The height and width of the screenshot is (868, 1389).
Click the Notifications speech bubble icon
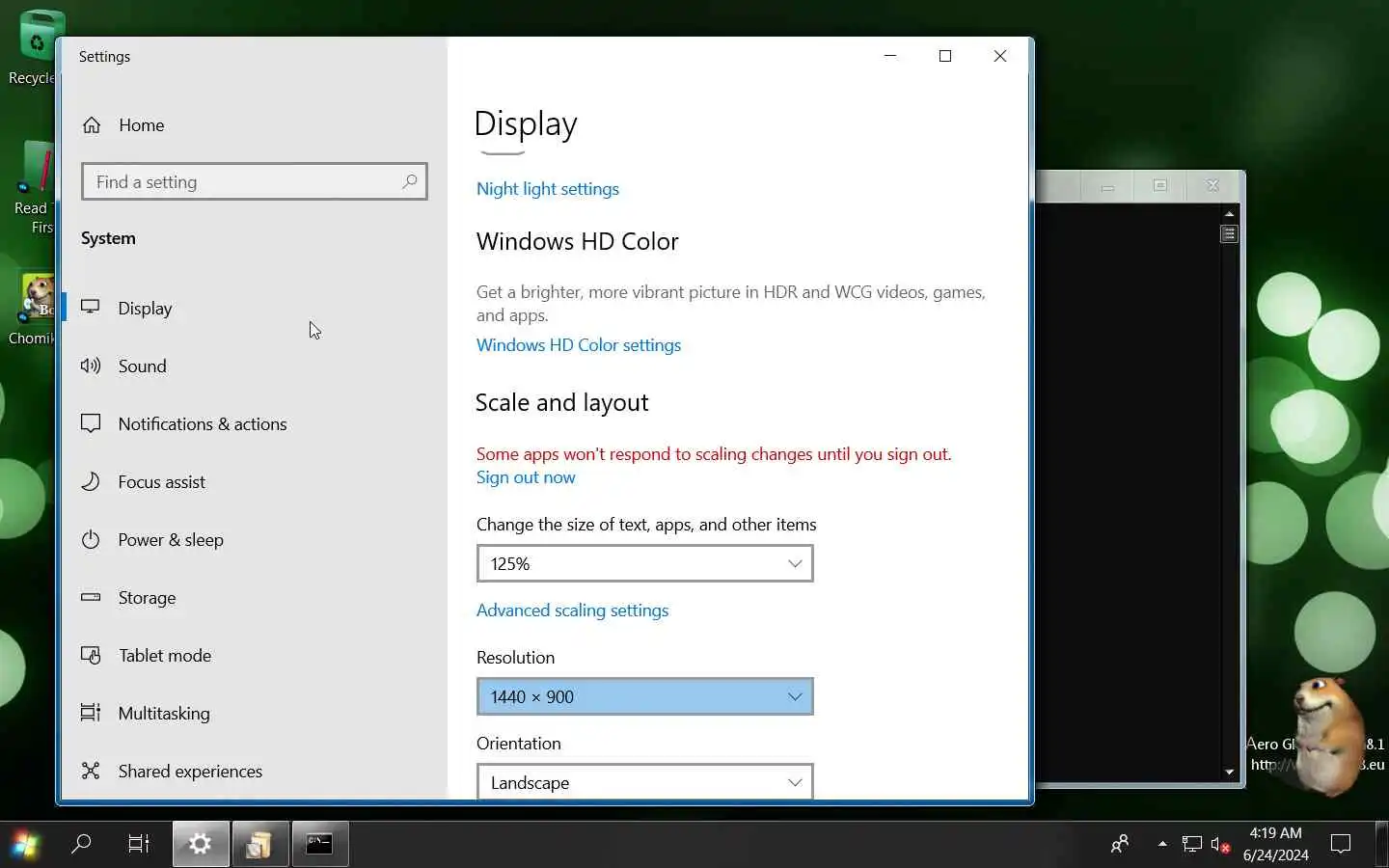point(91,423)
